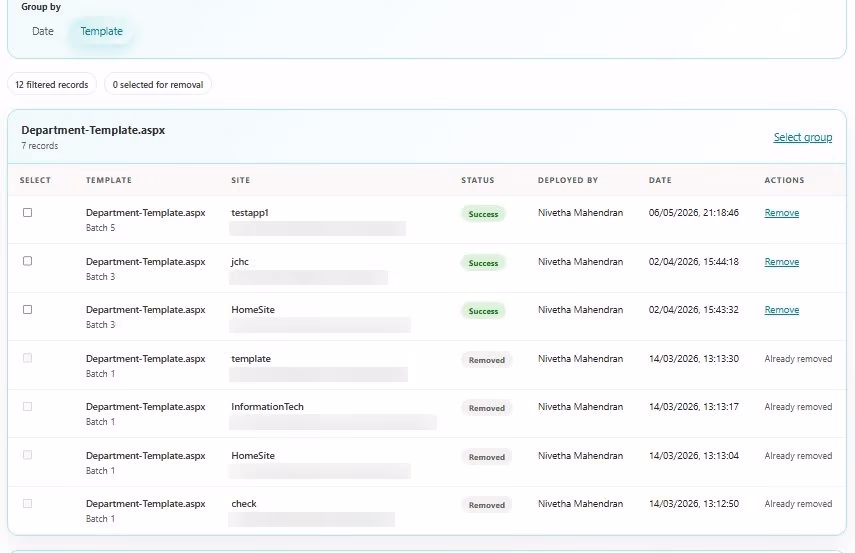Click date 14/03/2026, 13:13:30
This screenshot has height=553, width=855.
coord(694,359)
